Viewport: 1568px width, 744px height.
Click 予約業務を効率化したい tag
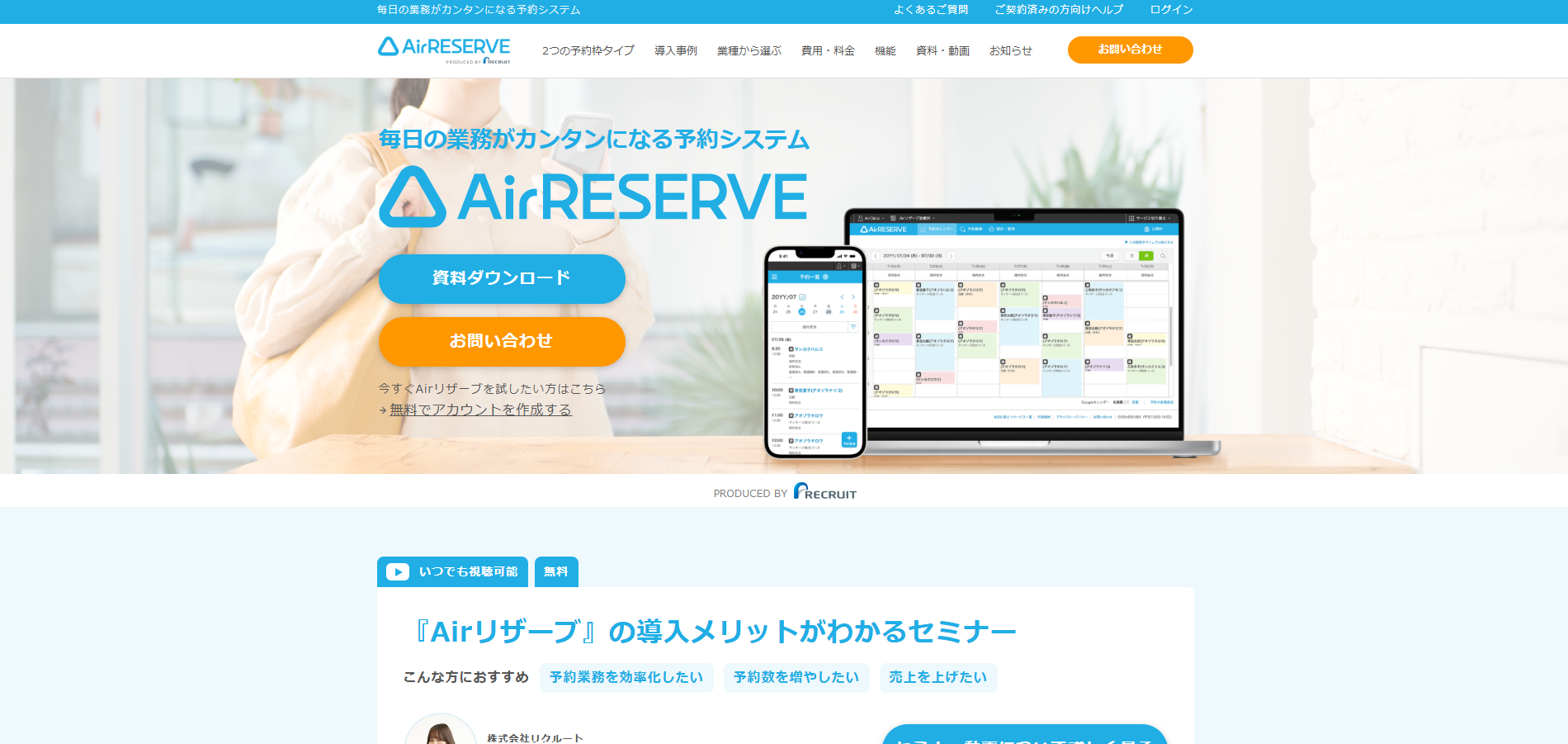(626, 677)
